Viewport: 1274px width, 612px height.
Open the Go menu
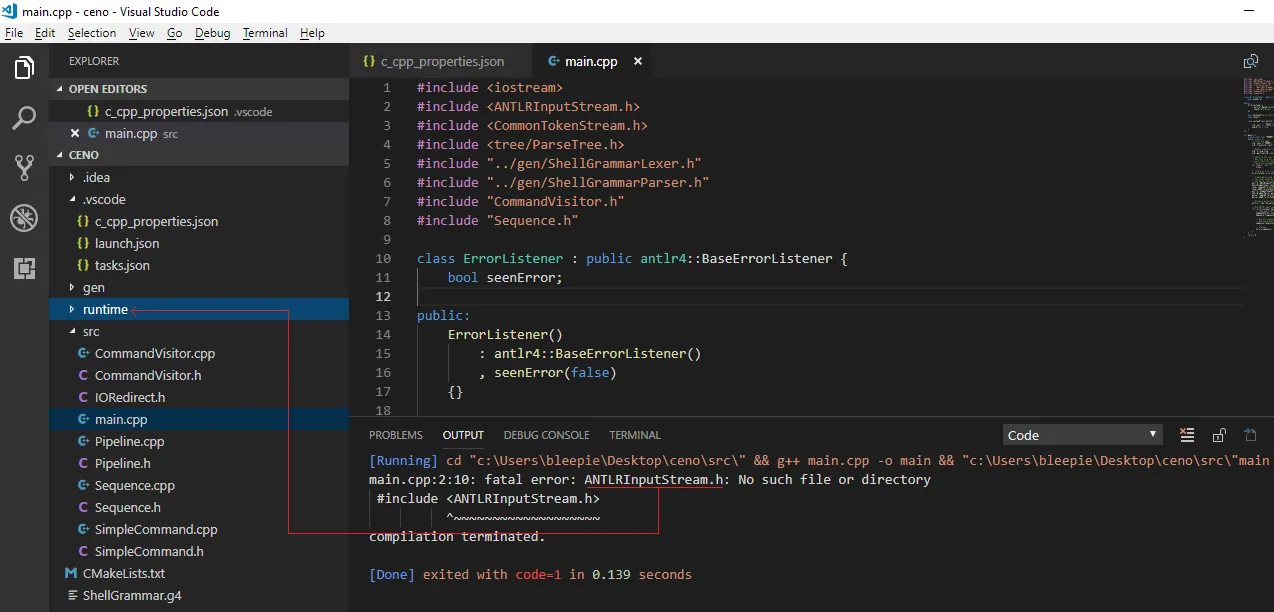pos(174,33)
